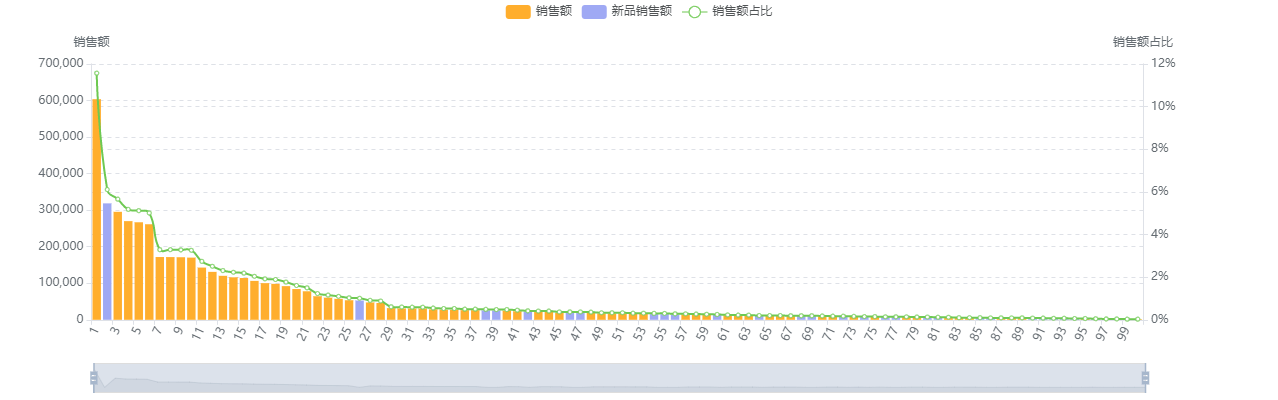The image size is (1278, 400).
Task: Click the 600,000 left axis label
Action: click(x=63, y=100)
